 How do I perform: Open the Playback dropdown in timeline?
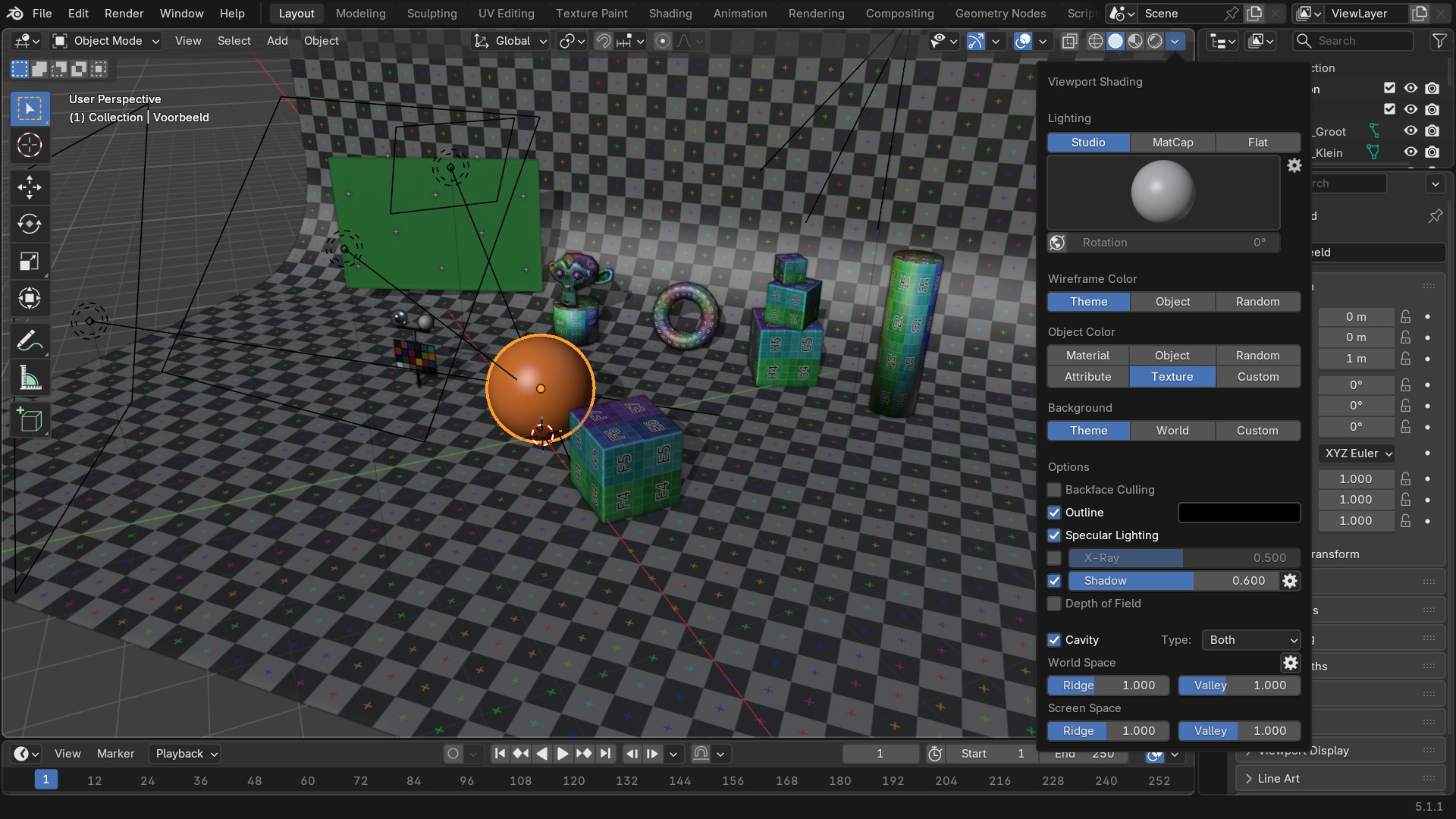[186, 754]
